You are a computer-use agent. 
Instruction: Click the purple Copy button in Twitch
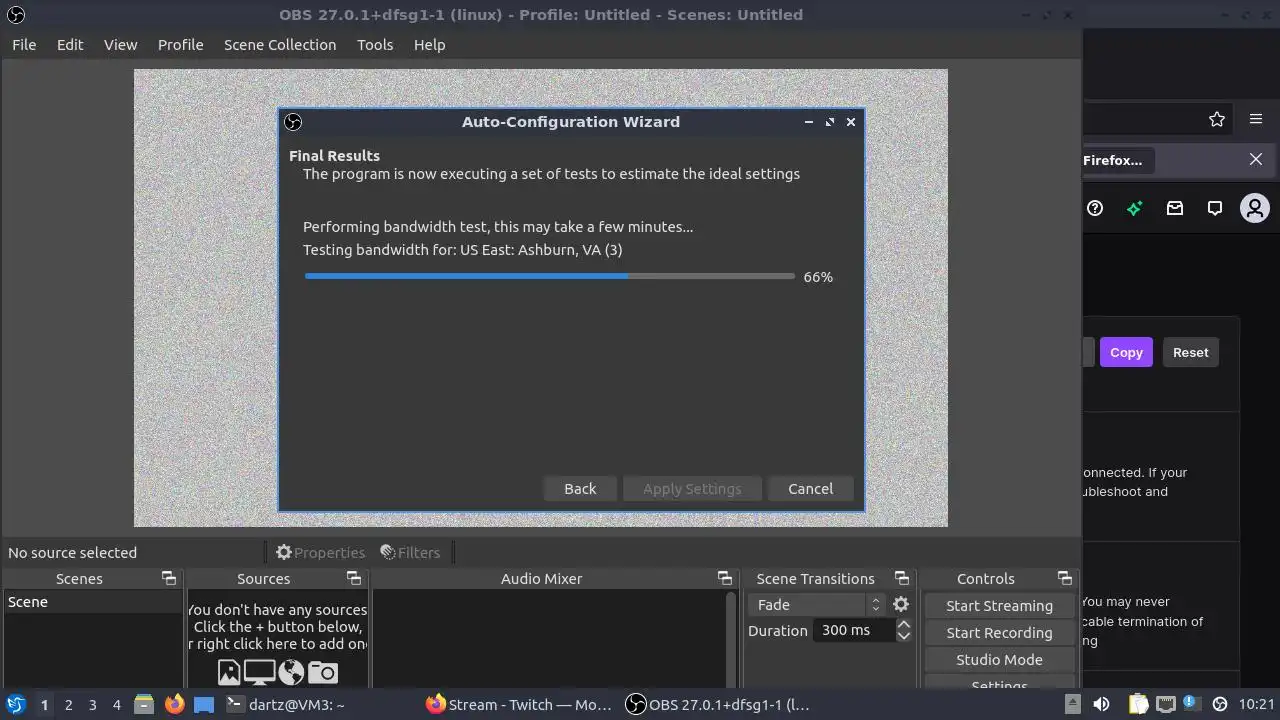coord(1126,352)
